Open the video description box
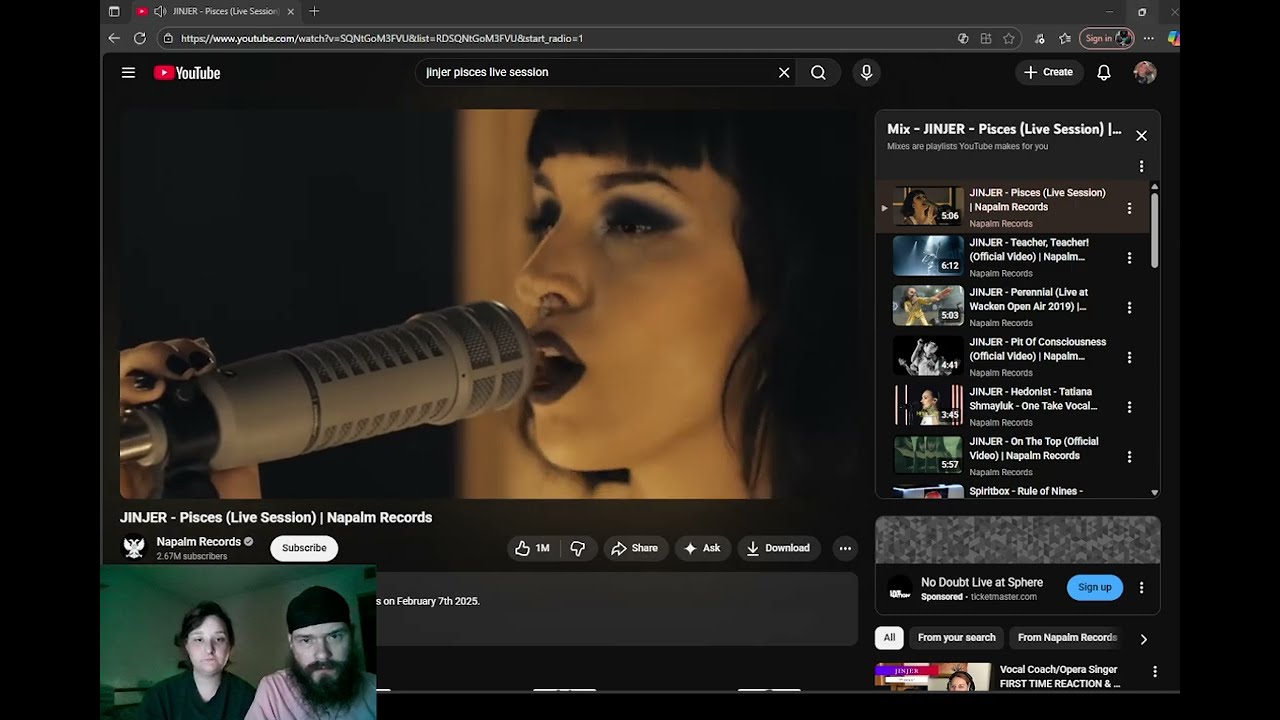Viewport: 1280px width, 720px height. [x=617, y=609]
